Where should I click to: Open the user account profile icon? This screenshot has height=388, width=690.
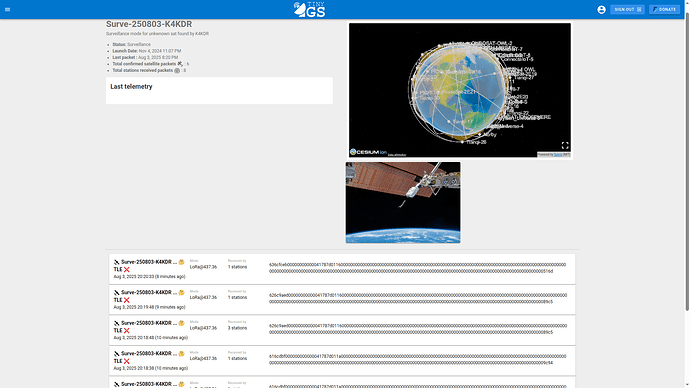(x=601, y=10)
